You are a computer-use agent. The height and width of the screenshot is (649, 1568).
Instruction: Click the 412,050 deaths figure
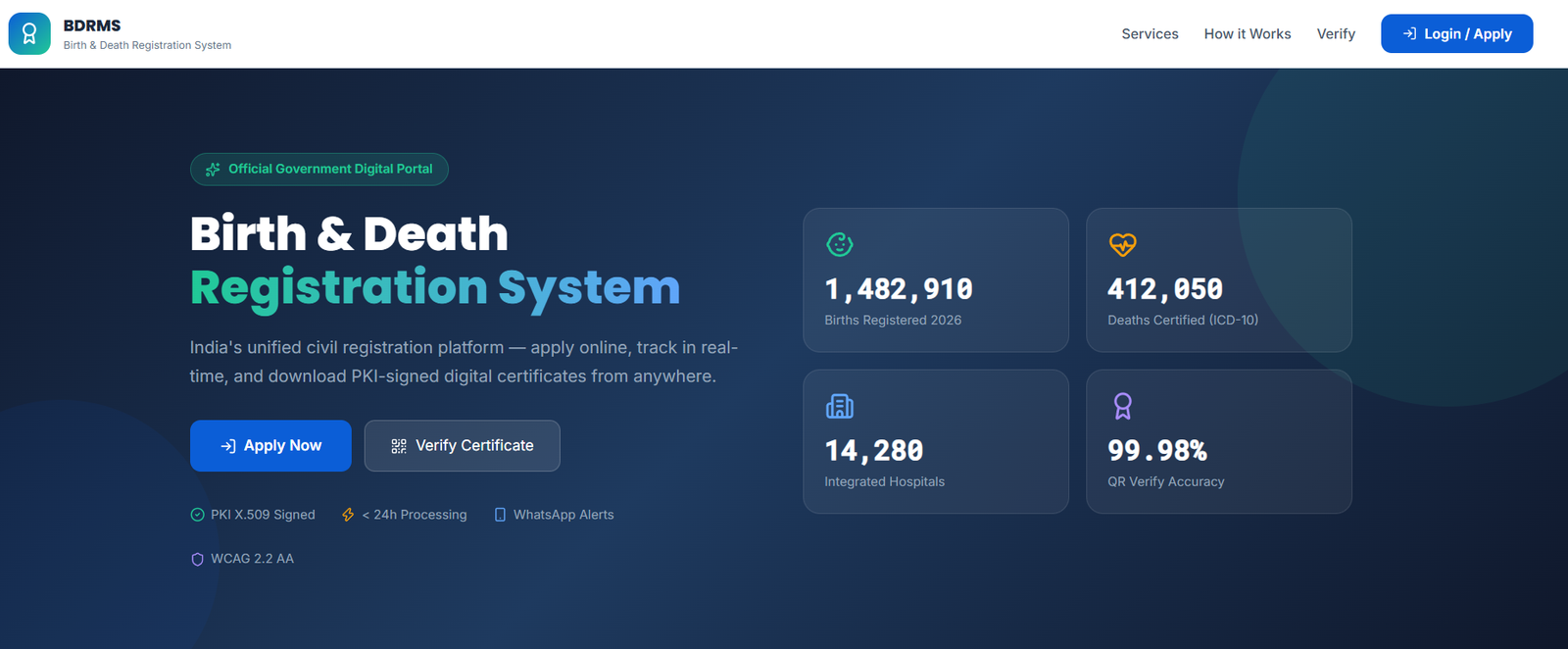[1165, 289]
